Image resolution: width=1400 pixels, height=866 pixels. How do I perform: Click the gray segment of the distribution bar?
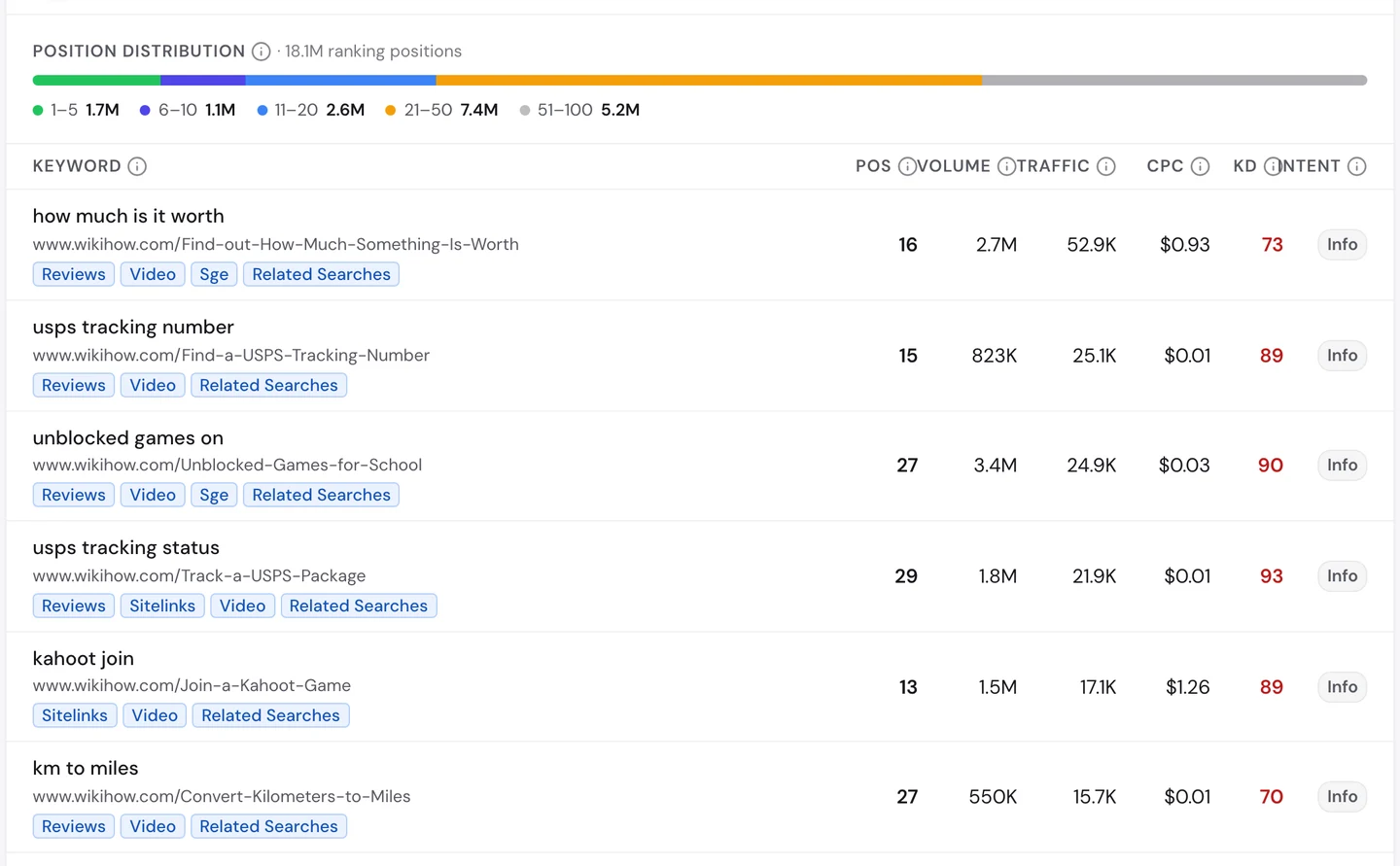point(1174,81)
